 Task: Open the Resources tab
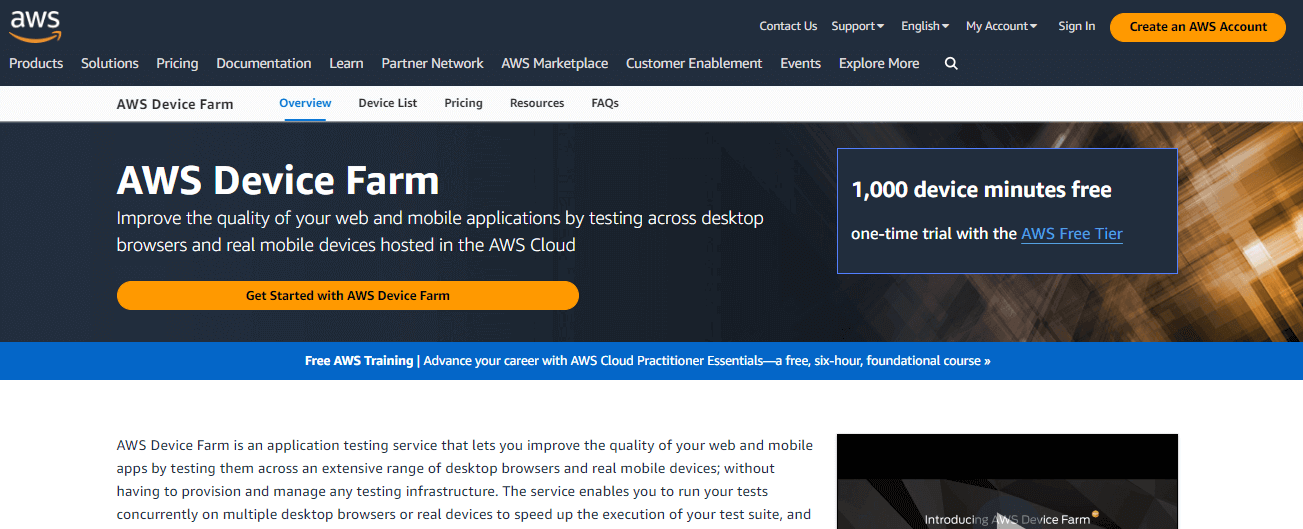[537, 103]
